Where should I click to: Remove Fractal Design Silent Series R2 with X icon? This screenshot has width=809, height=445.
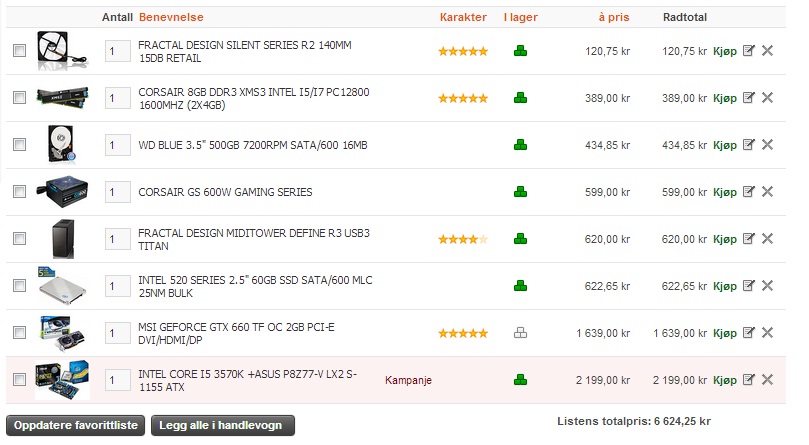(767, 51)
